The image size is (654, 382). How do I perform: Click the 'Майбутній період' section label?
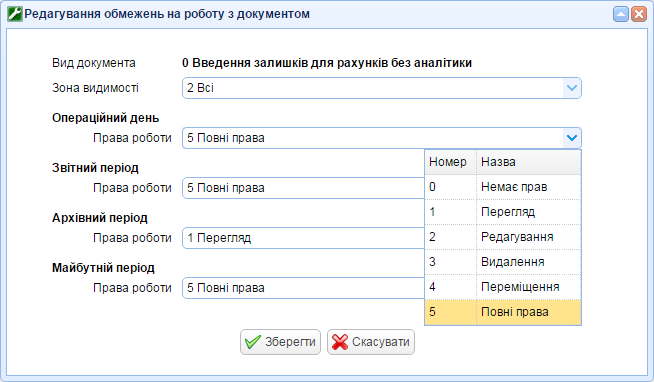[x=103, y=268]
